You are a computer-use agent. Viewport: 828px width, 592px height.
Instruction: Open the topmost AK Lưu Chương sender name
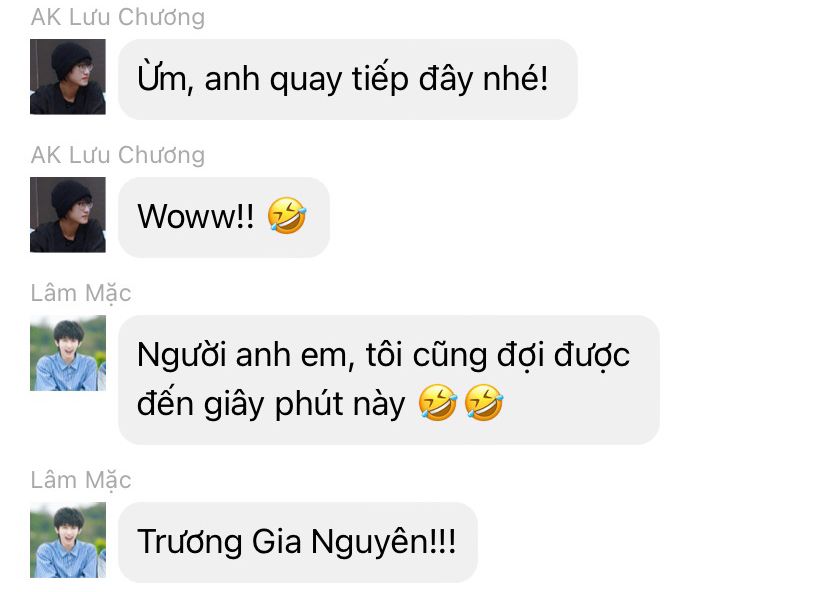coord(118,17)
